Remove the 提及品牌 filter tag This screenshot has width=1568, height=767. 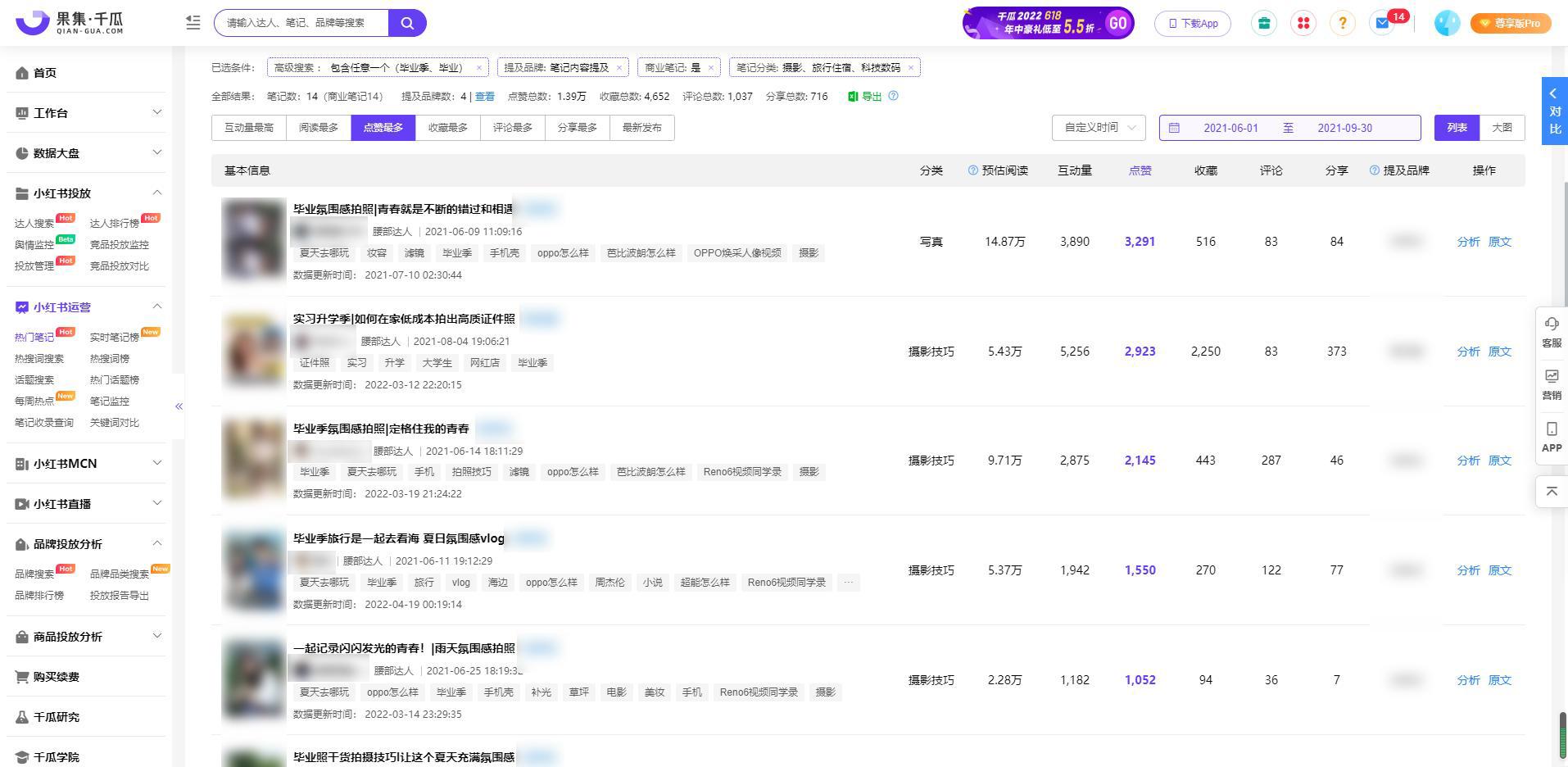(619, 68)
